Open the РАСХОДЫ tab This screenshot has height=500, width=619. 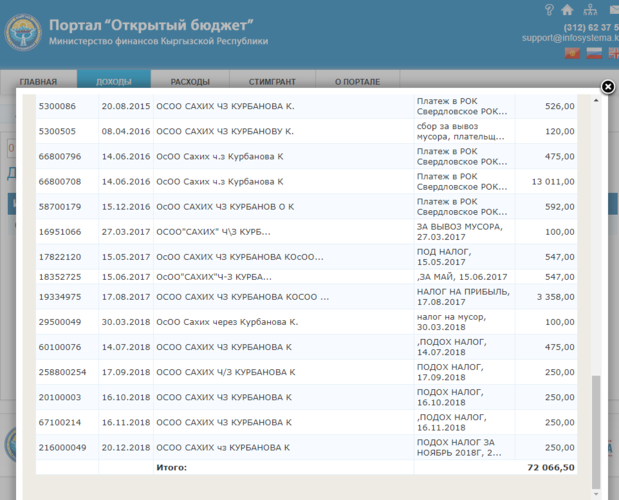(190, 81)
